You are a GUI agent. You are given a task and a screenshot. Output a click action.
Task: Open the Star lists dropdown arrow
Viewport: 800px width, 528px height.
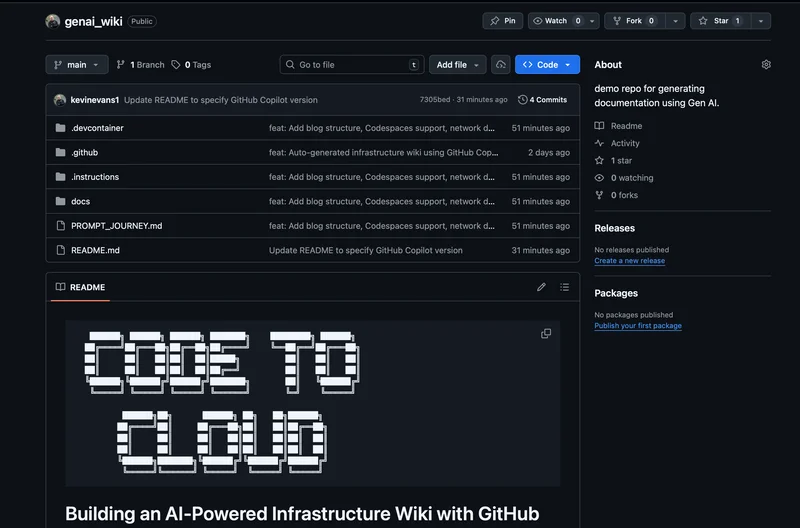(761, 21)
